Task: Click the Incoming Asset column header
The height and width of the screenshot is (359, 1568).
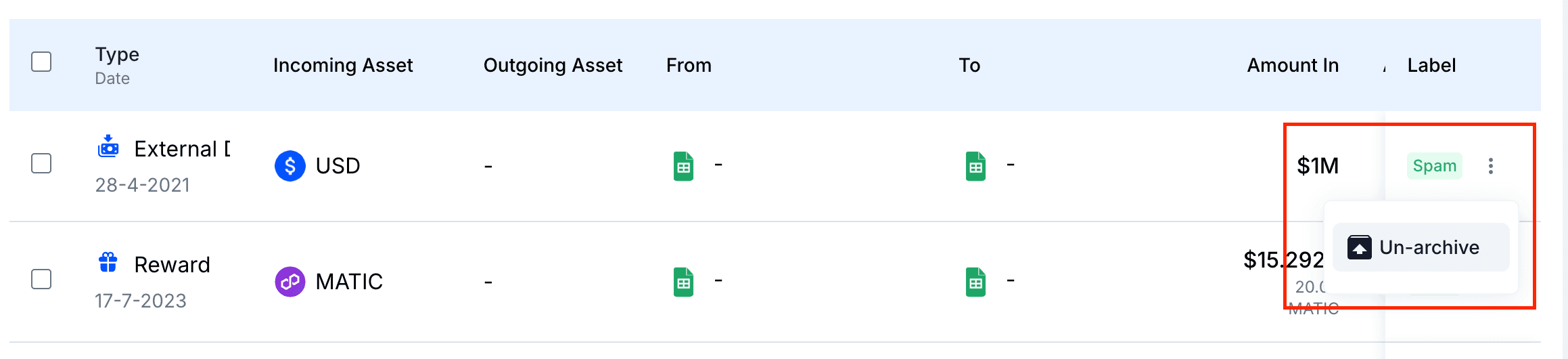Action: pos(342,65)
